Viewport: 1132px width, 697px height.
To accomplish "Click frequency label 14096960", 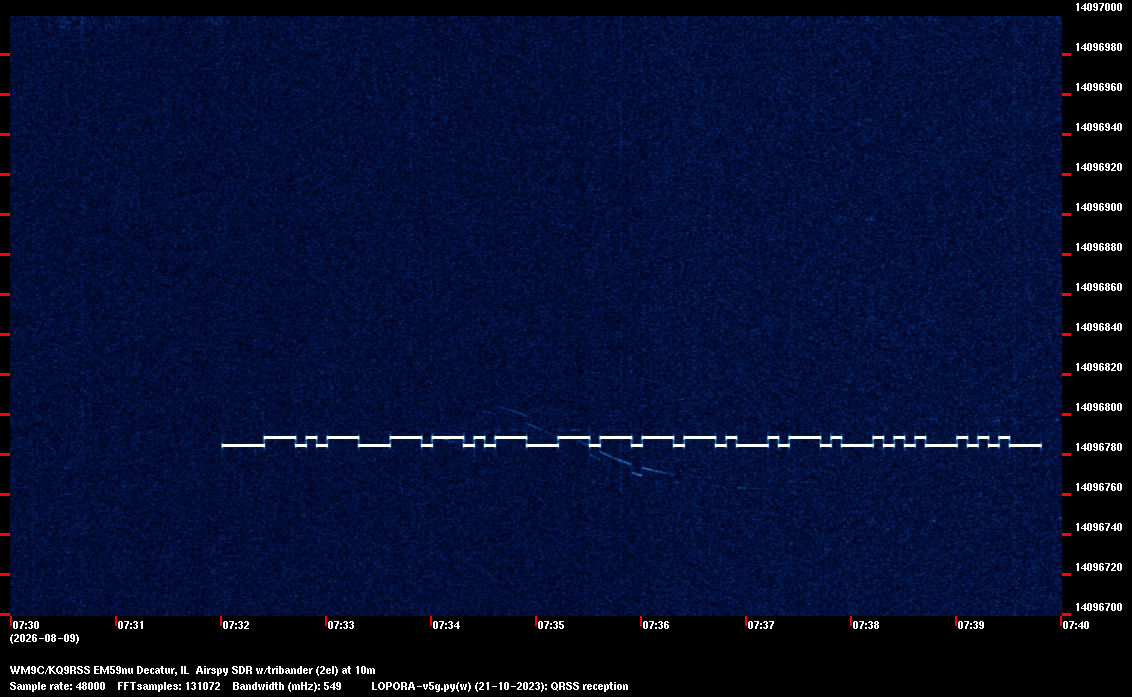I will click(x=1099, y=87).
